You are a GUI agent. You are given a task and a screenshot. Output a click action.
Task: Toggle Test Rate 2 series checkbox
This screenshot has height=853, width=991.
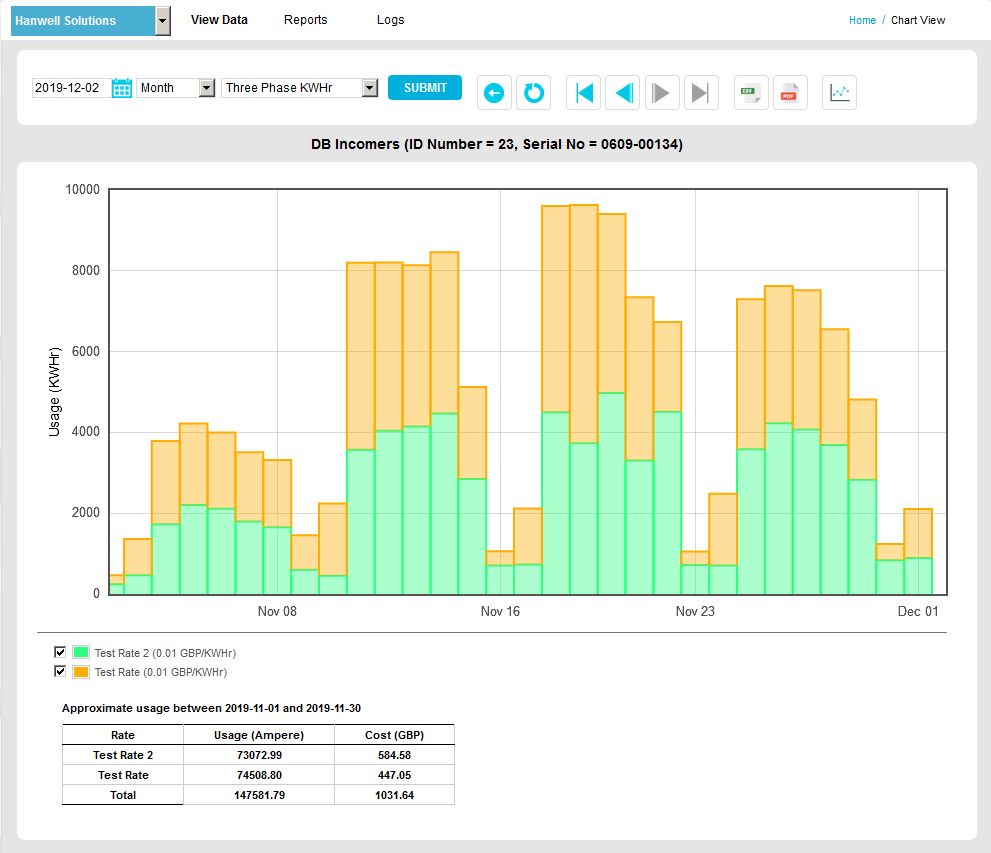[x=60, y=652]
